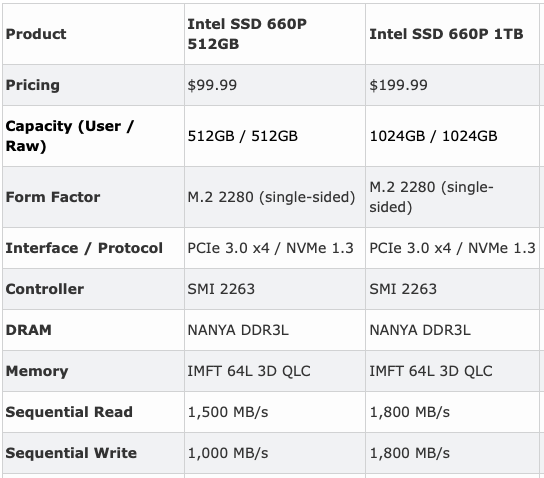Select SMI 2263 under the 1TB column
The height and width of the screenshot is (478, 544).
point(403,289)
